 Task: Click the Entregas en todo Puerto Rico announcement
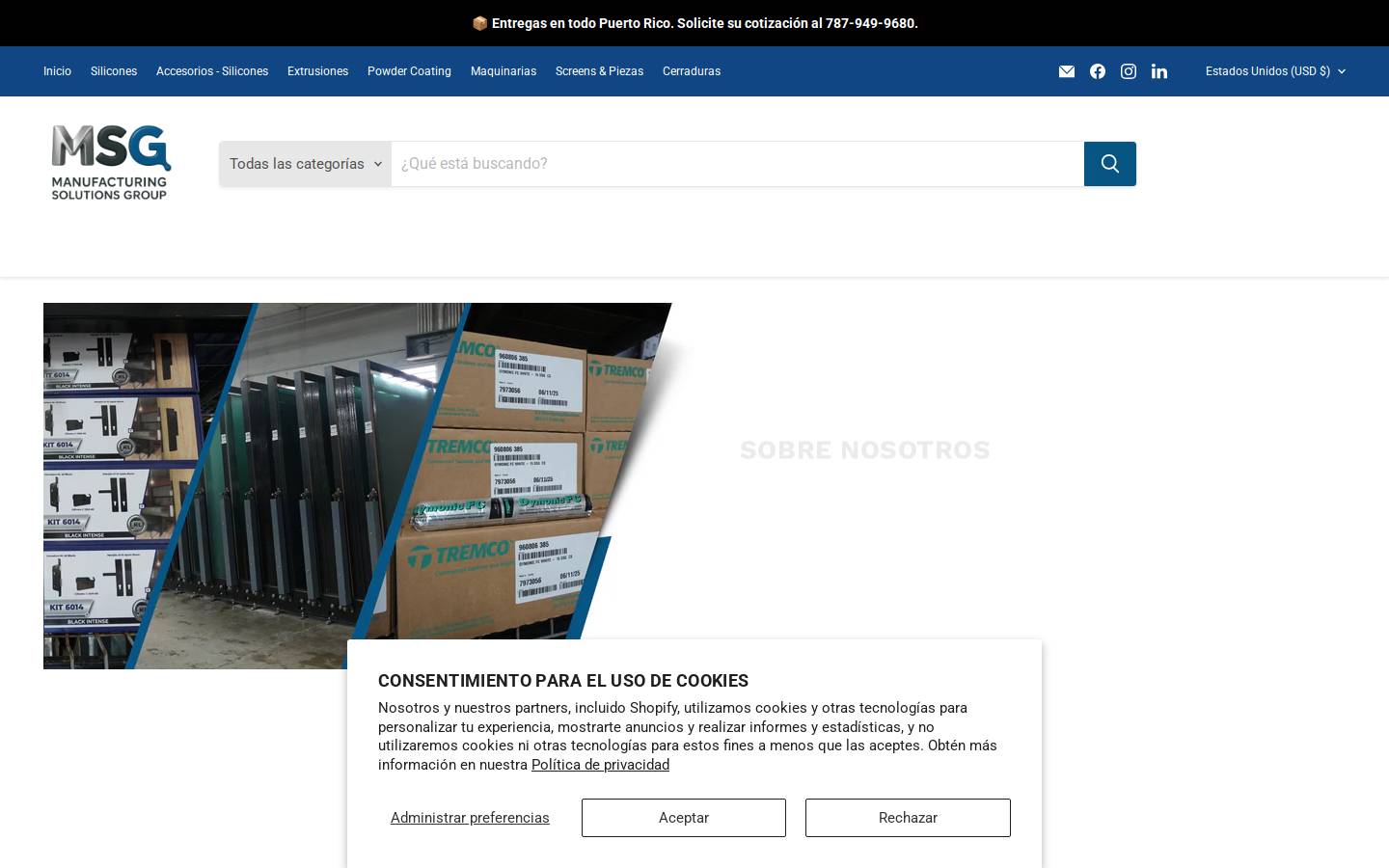point(694,23)
